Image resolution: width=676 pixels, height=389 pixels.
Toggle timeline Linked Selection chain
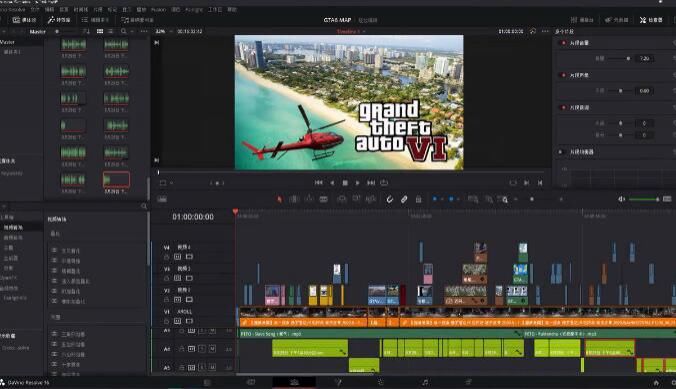tap(404, 199)
